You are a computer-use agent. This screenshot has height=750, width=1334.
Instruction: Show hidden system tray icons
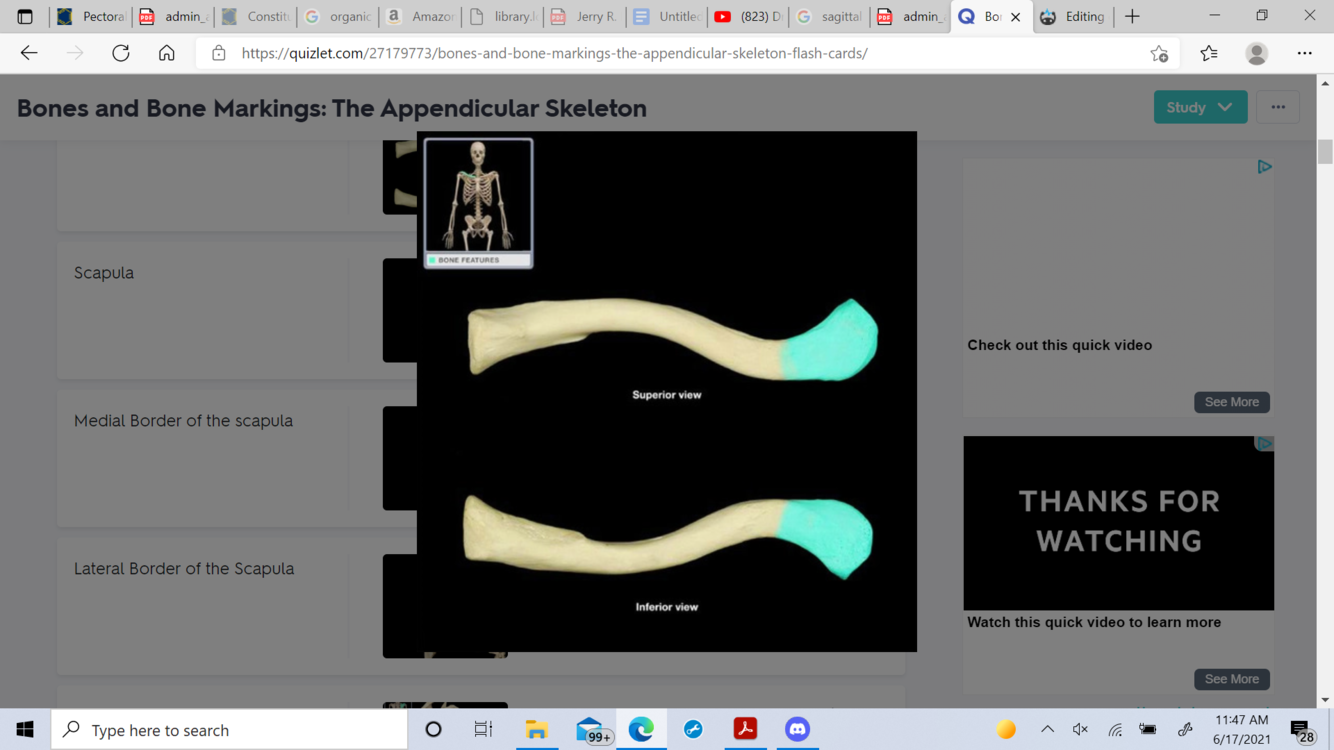coord(1047,730)
